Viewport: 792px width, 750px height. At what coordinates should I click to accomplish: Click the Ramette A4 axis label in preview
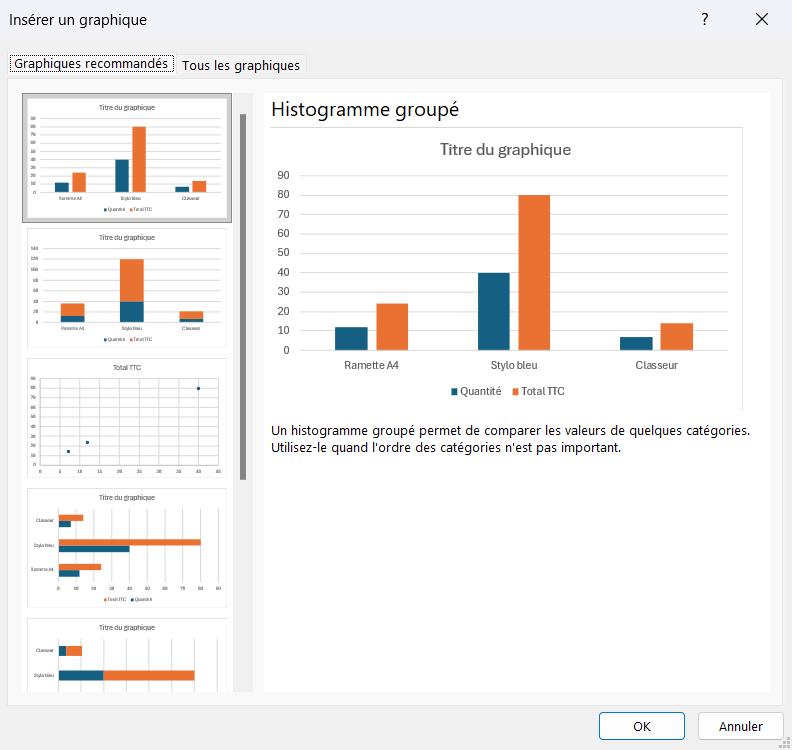pyautogui.click(x=371, y=365)
